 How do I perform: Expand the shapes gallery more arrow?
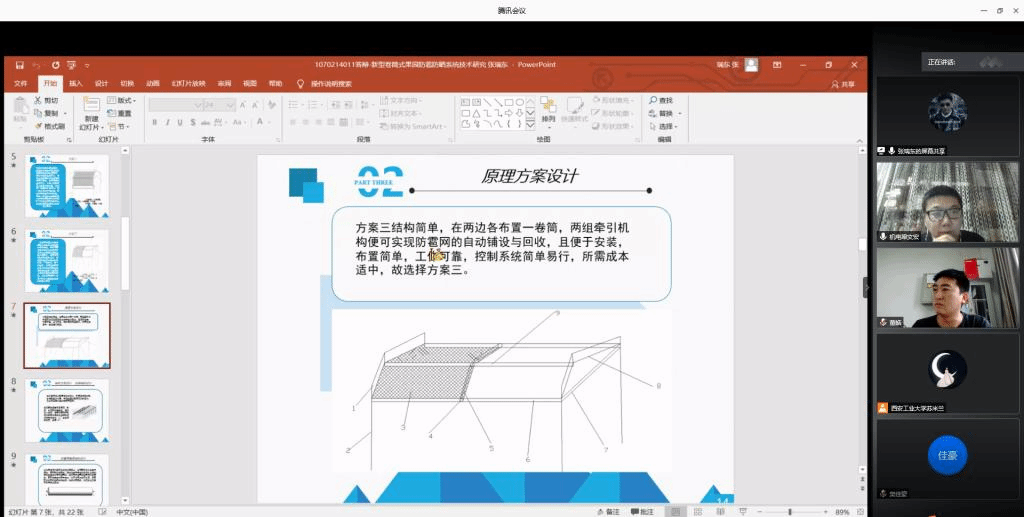coord(531,126)
